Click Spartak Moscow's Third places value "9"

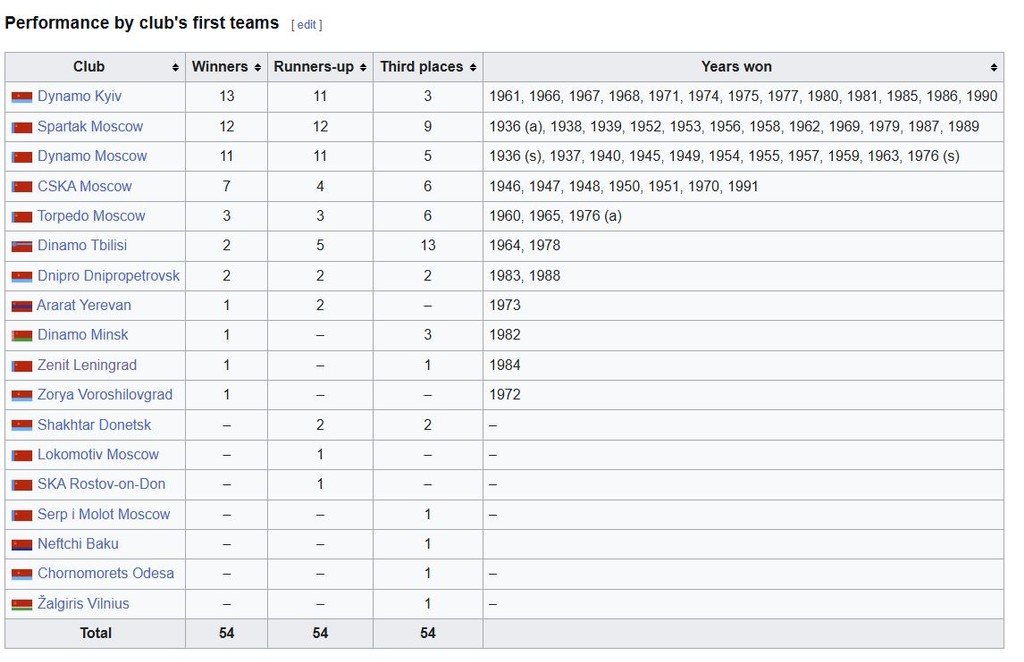click(x=428, y=127)
